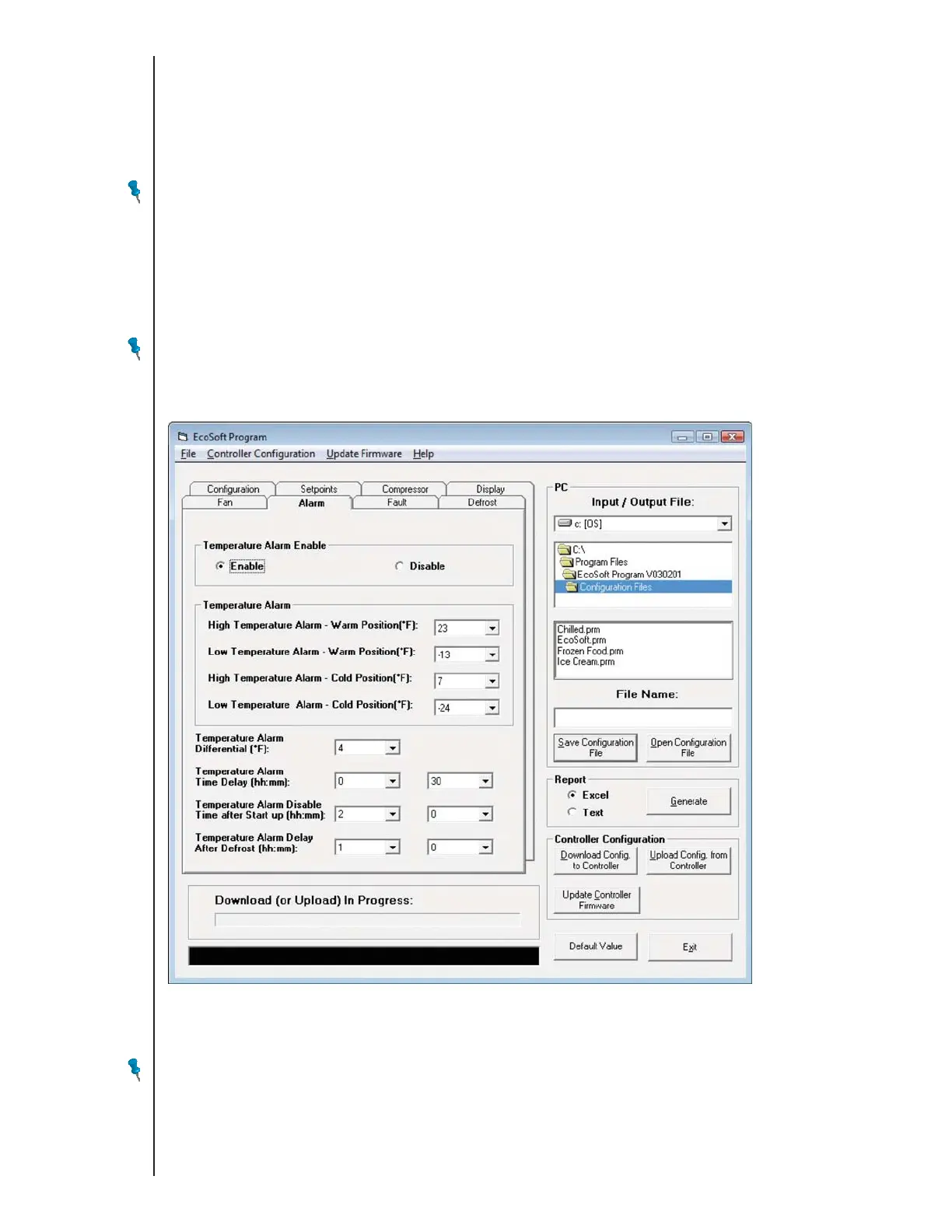Click the C:\ folder icon in directory list

(x=565, y=549)
